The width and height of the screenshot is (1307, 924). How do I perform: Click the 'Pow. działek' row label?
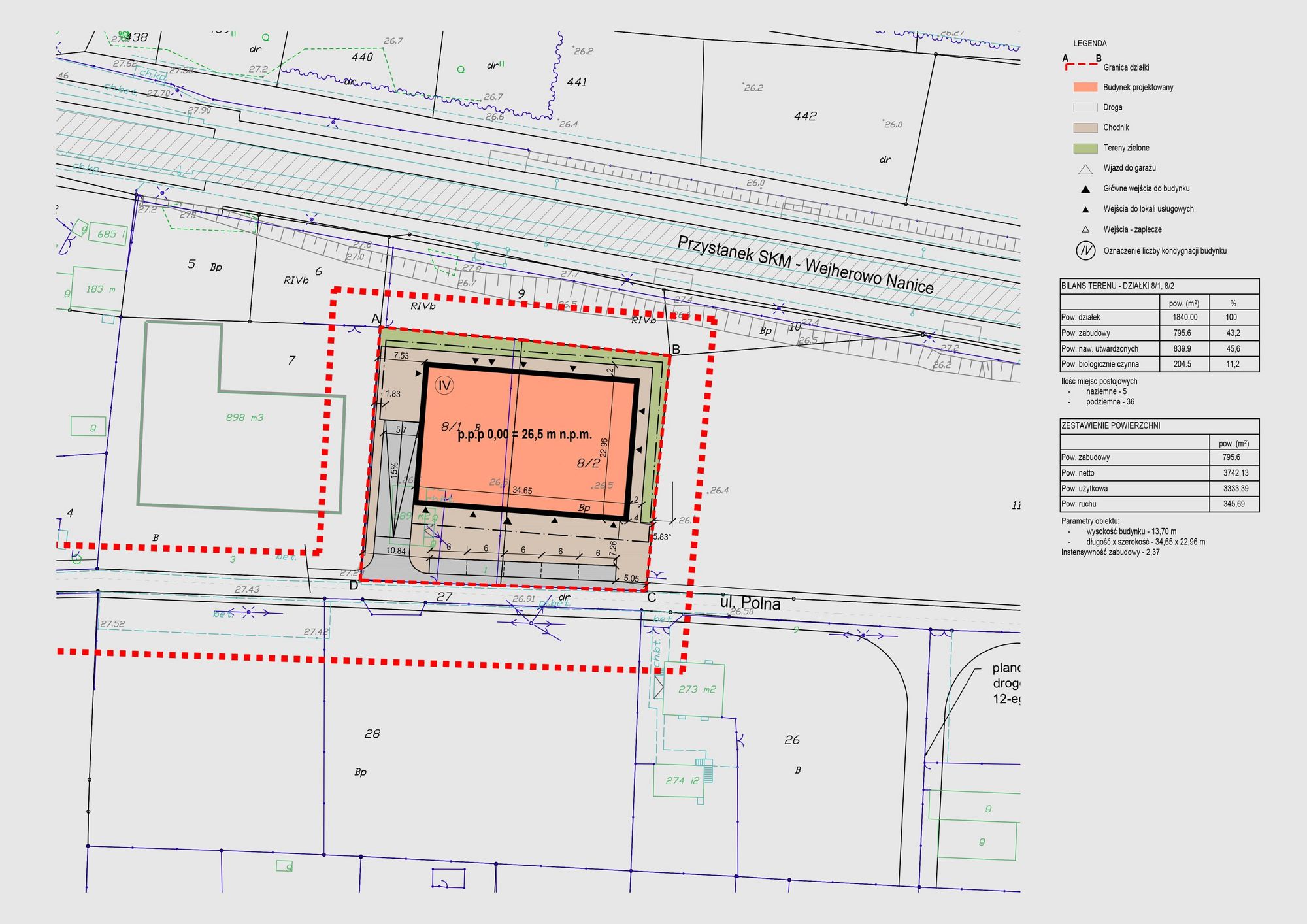(1081, 318)
